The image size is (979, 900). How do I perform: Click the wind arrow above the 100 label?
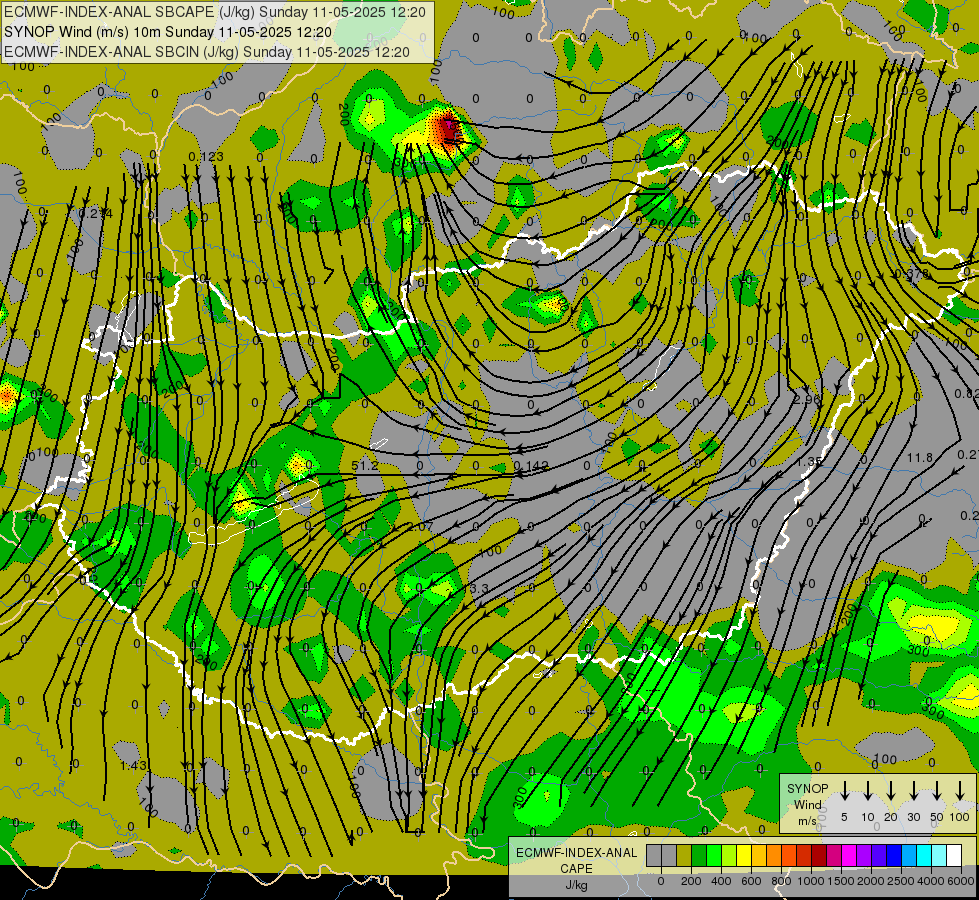pyautogui.click(x=960, y=790)
